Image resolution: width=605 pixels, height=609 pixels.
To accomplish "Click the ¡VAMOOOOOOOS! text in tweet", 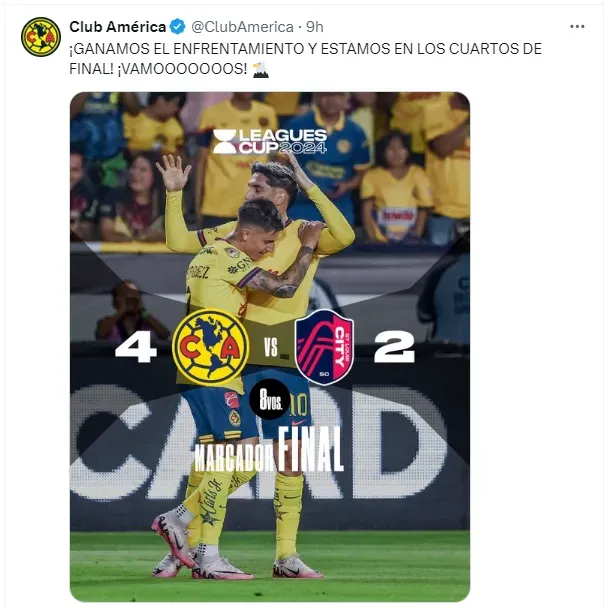I will pyautogui.click(x=182, y=69).
